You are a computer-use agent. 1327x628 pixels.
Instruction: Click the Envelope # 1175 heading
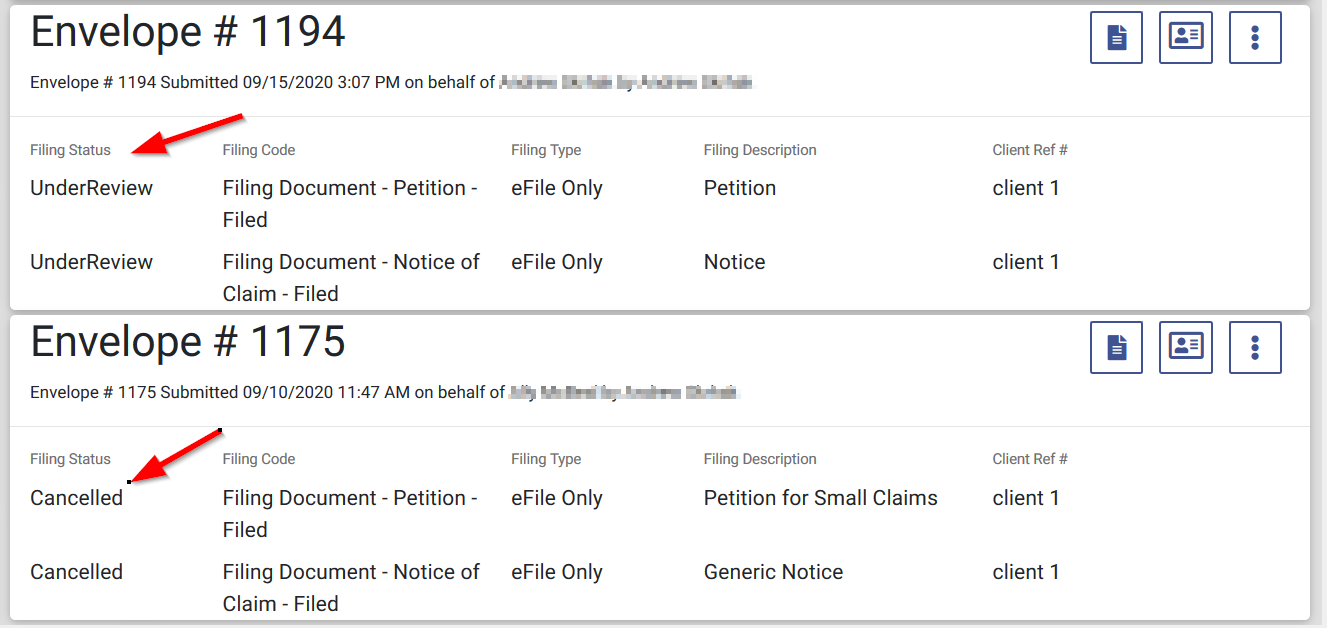[188, 342]
